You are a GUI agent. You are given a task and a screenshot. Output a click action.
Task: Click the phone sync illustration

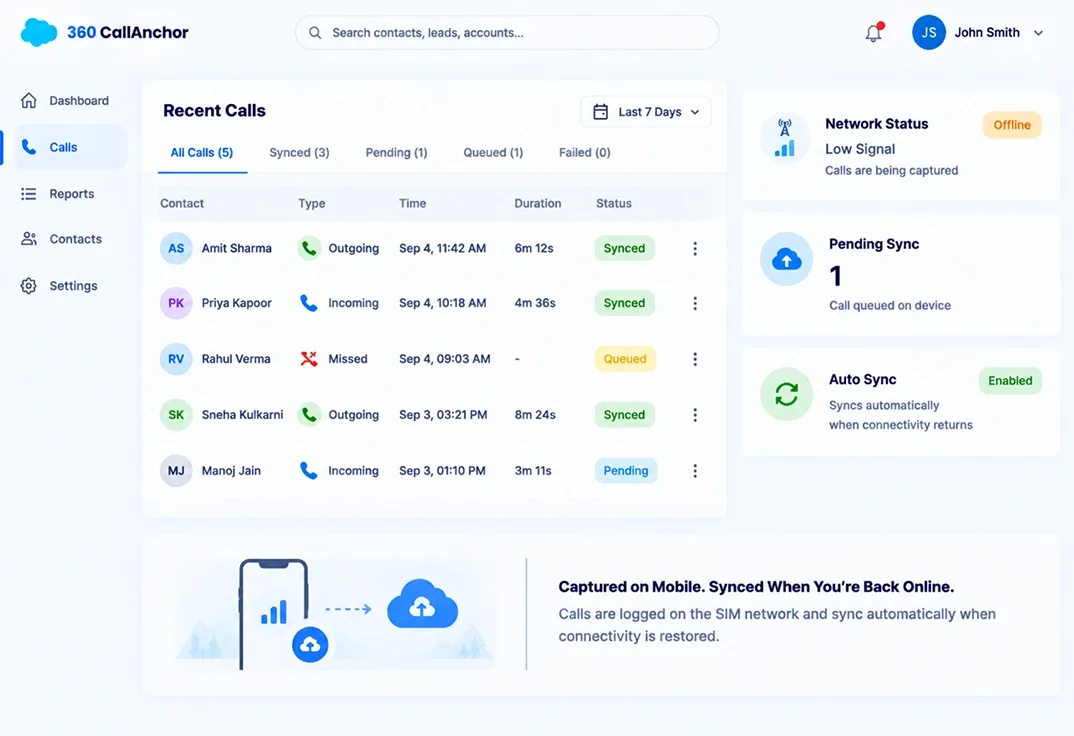(336, 614)
